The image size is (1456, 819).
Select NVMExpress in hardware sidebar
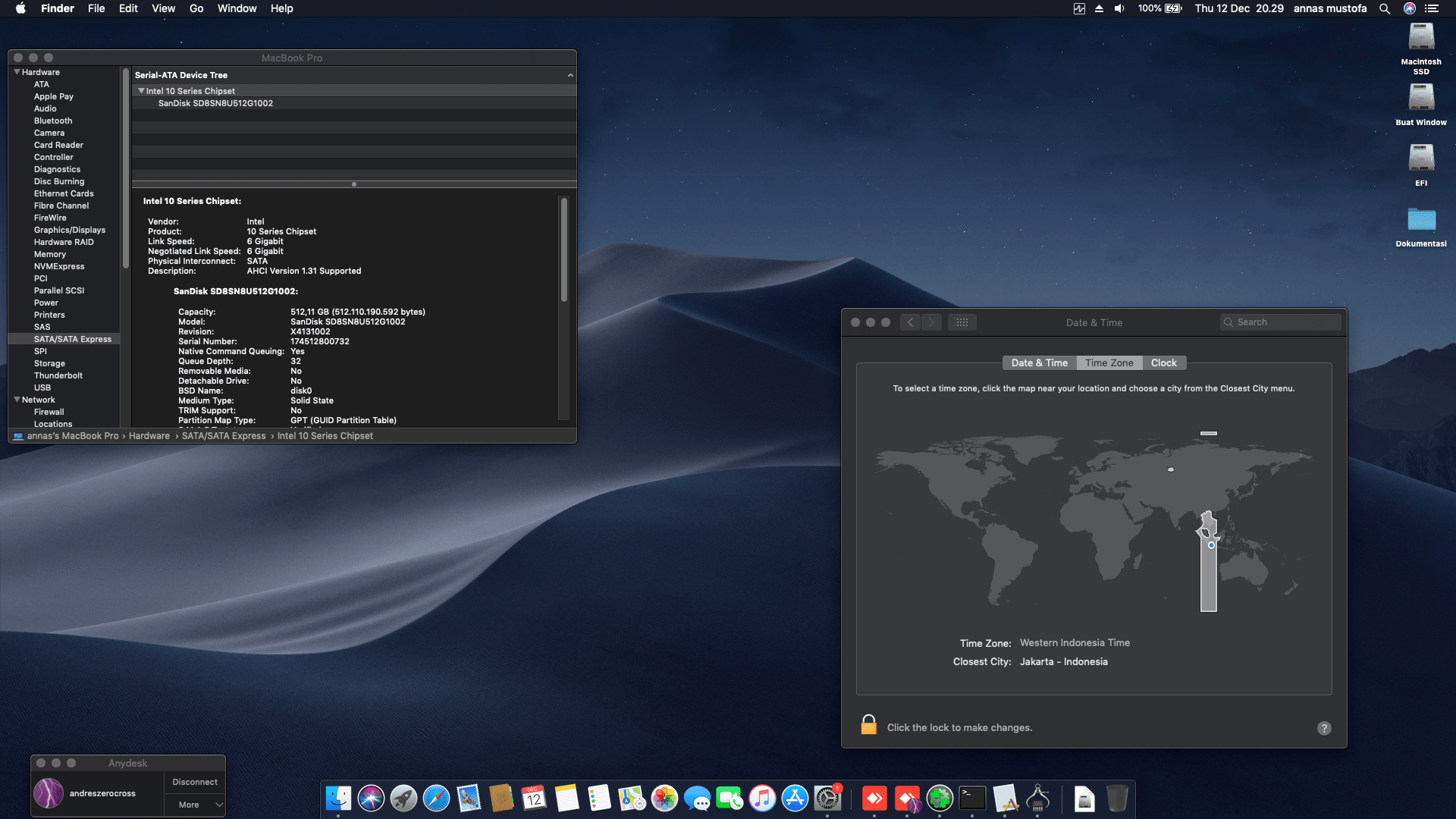(x=59, y=266)
